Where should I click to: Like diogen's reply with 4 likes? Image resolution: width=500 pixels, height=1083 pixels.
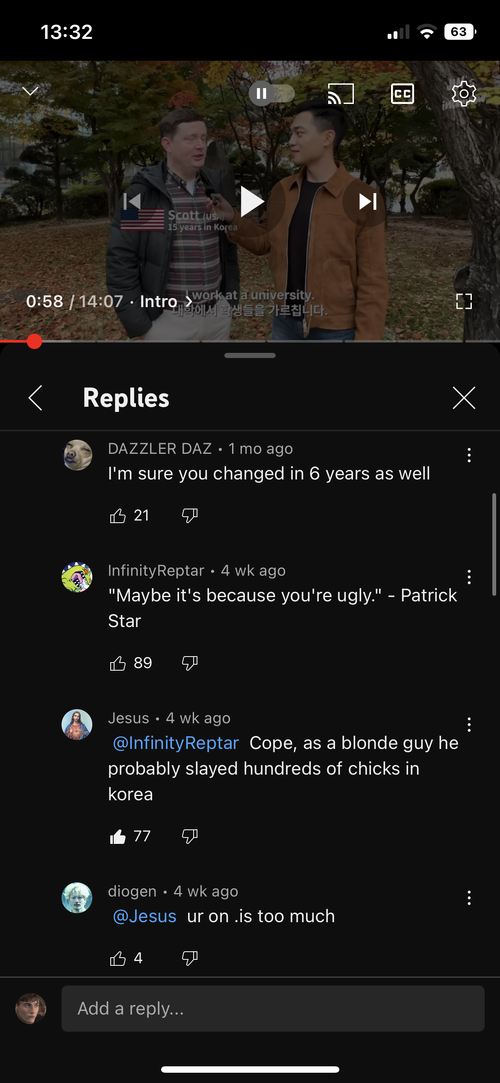click(118, 958)
